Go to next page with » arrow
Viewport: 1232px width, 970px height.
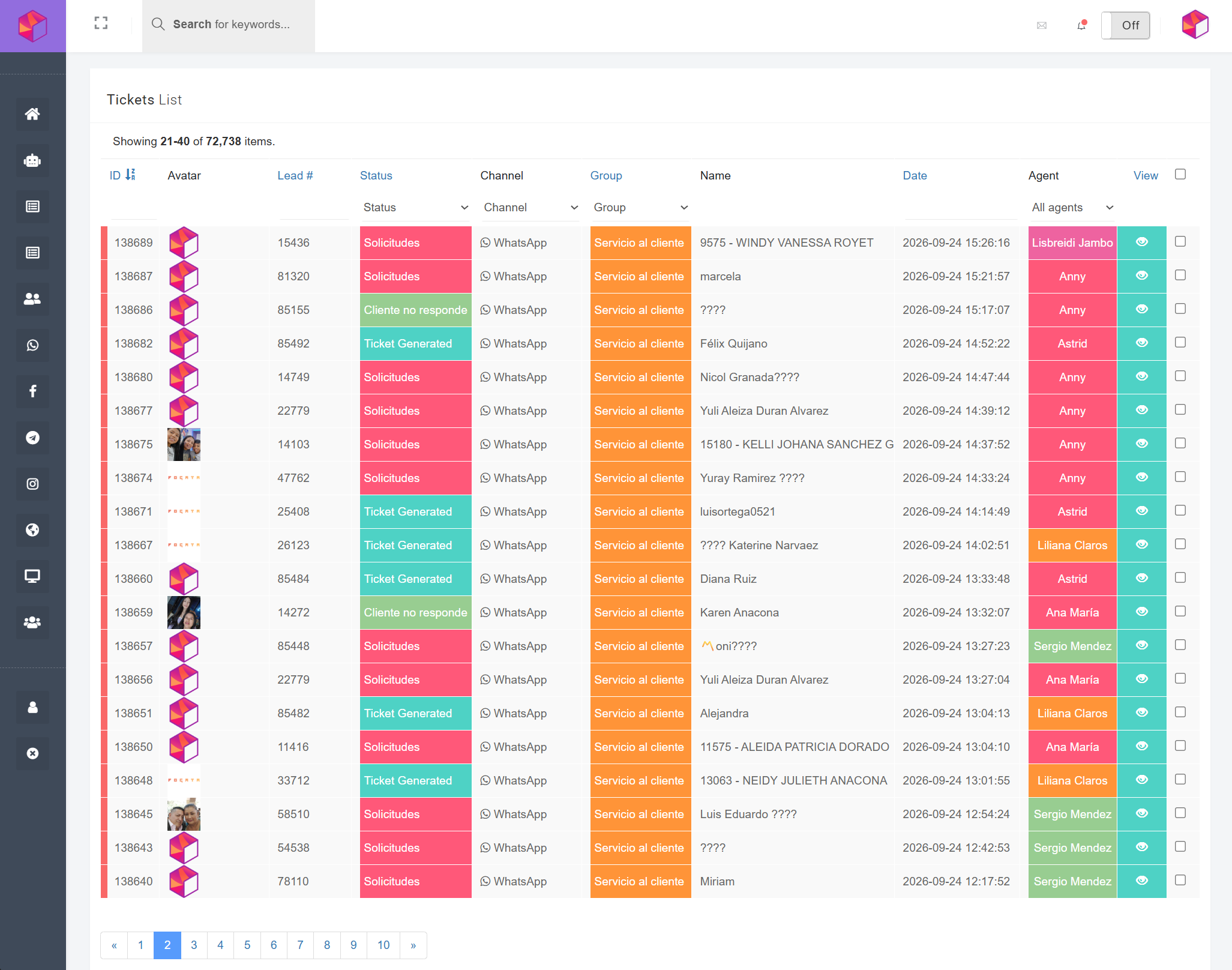413,945
